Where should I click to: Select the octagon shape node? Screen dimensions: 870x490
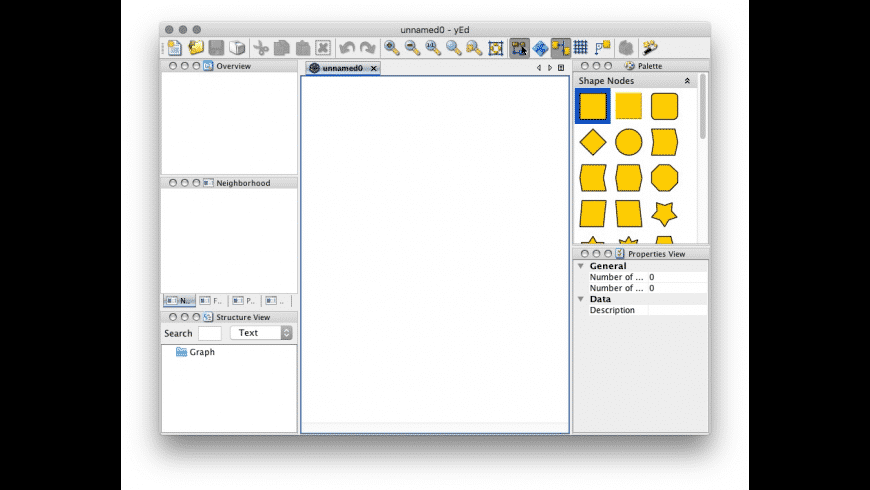coord(664,178)
